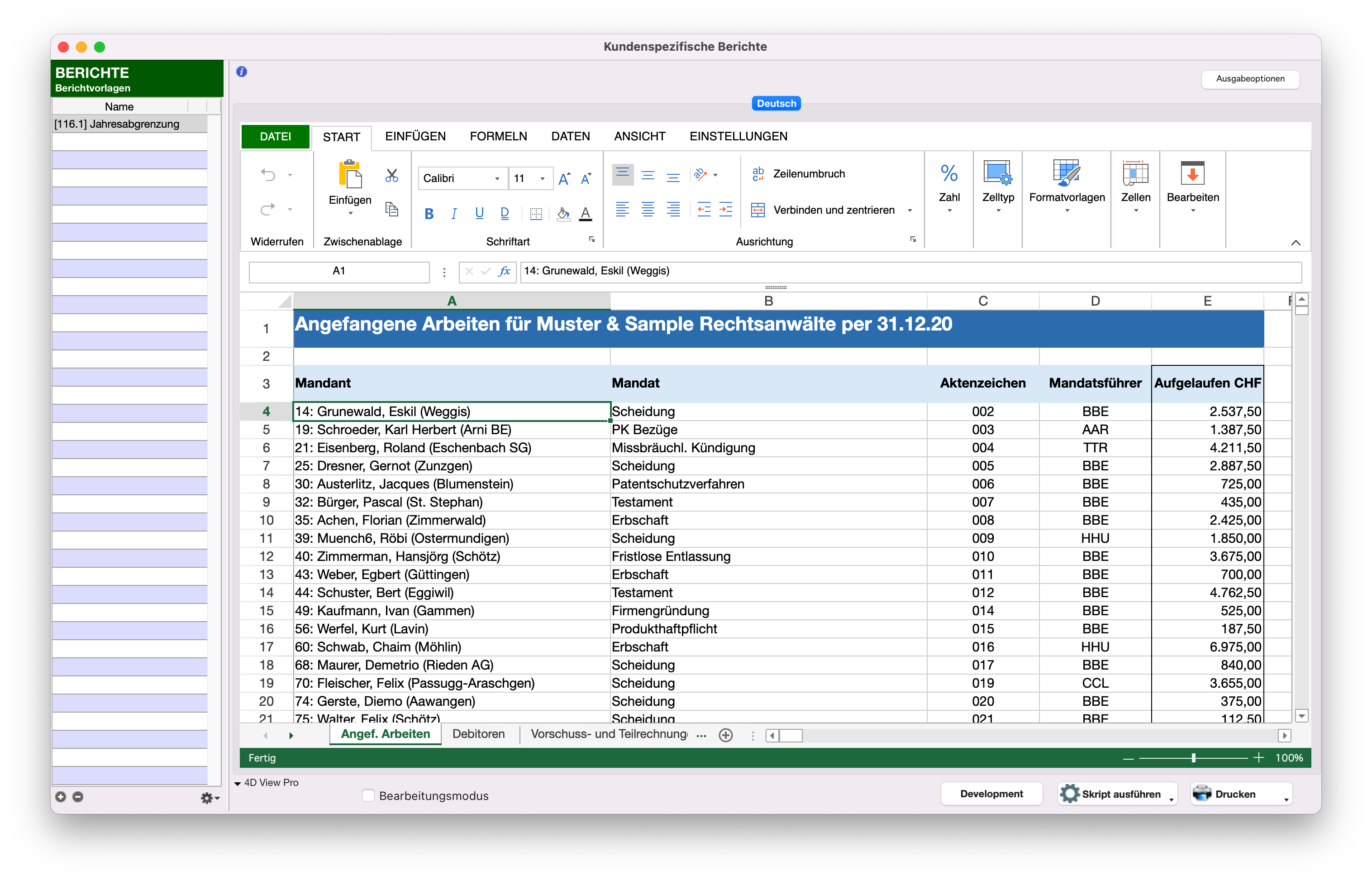The height and width of the screenshot is (881, 1372).
Task: Switch to the ANSICHT tab
Action: (x=639, y=136)
